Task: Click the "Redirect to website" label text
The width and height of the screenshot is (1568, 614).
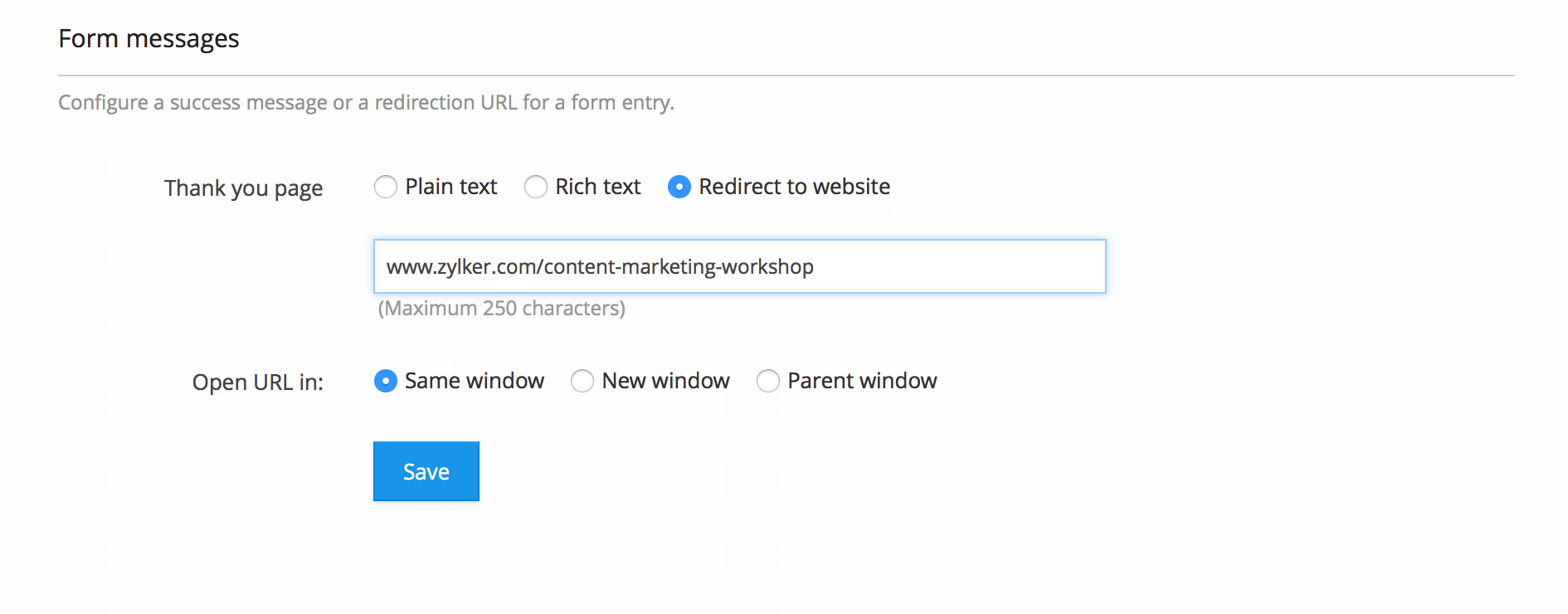Action: [x=794, y=187]
